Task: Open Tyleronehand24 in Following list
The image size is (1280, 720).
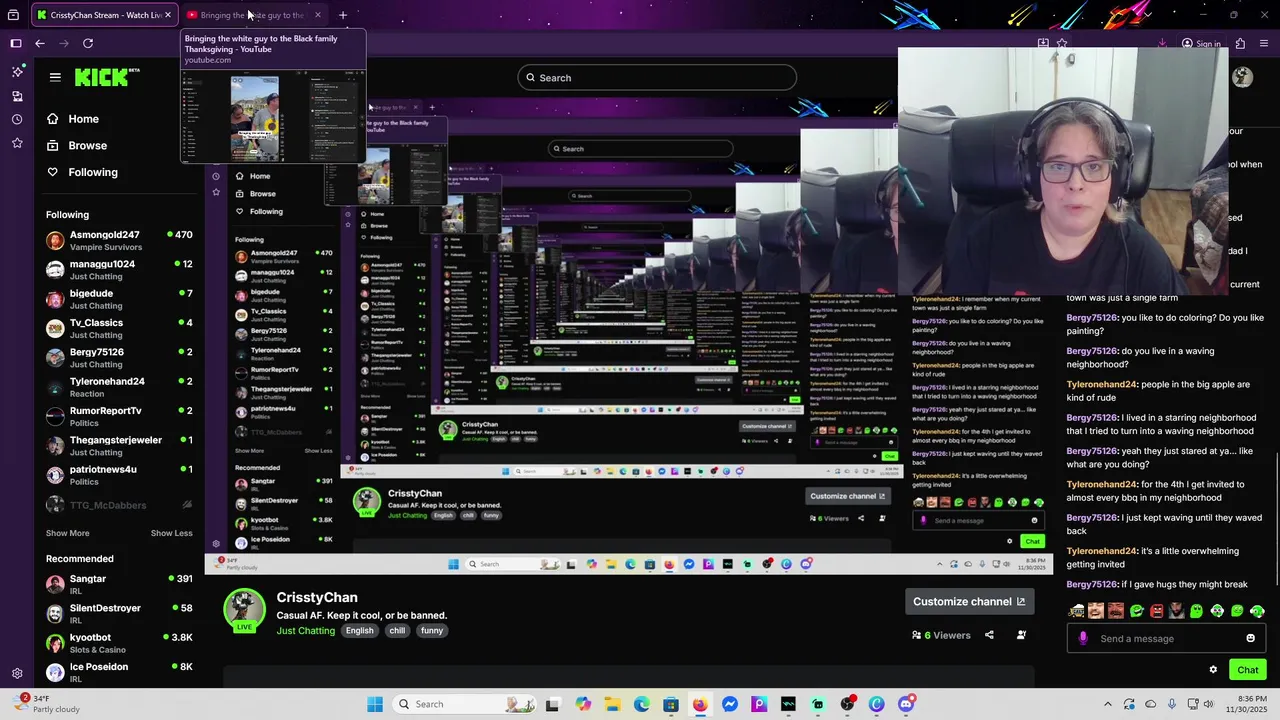Action: (x=119, y=387)
